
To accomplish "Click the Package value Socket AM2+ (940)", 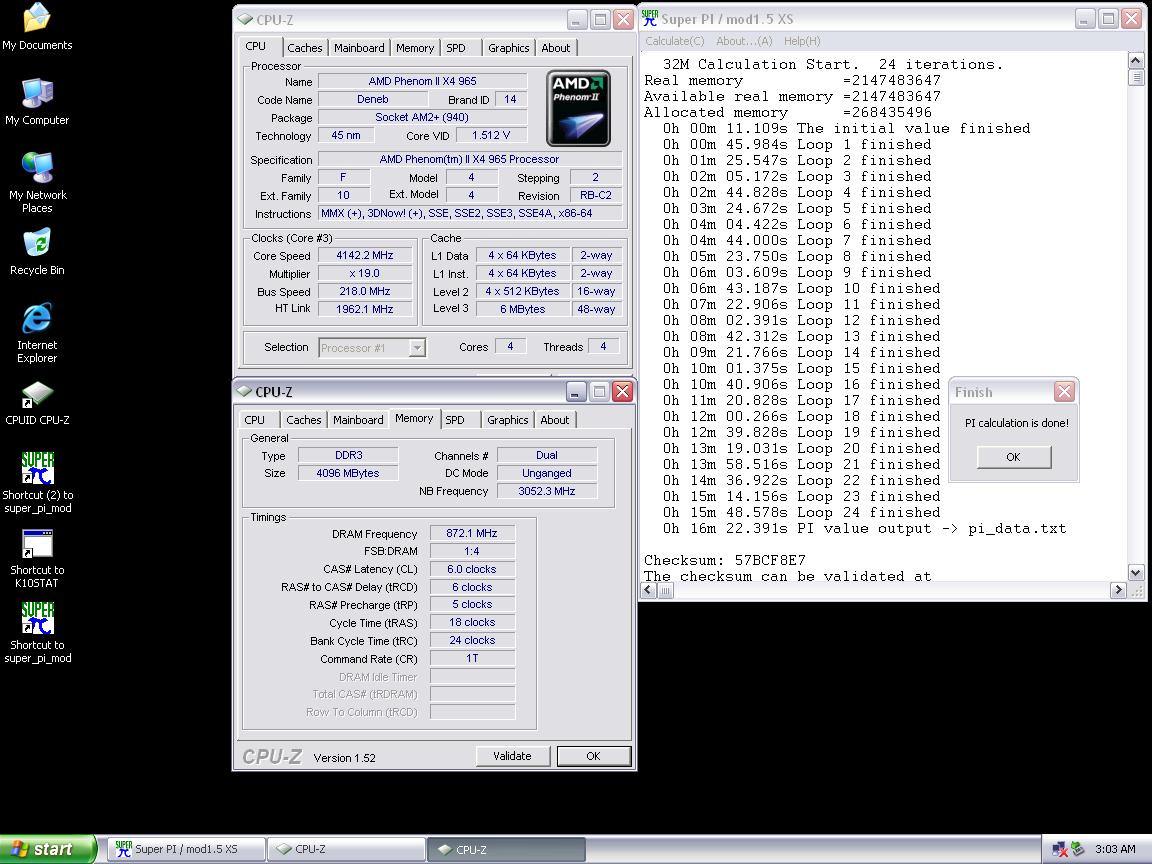I will 422,118.
